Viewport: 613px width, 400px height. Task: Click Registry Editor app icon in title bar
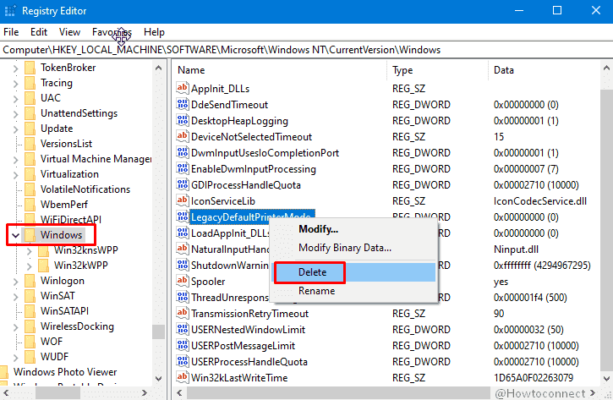click(10, 11)
